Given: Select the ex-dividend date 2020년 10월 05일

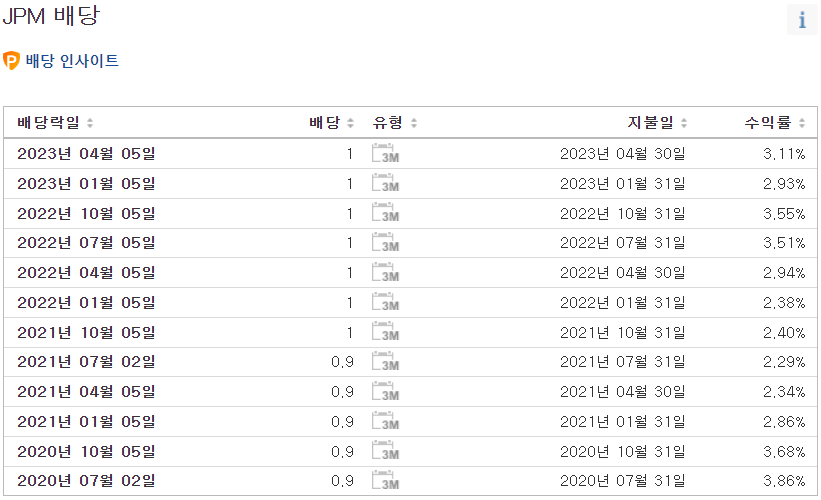Looking at the screenshot, I should coord(86,451).
